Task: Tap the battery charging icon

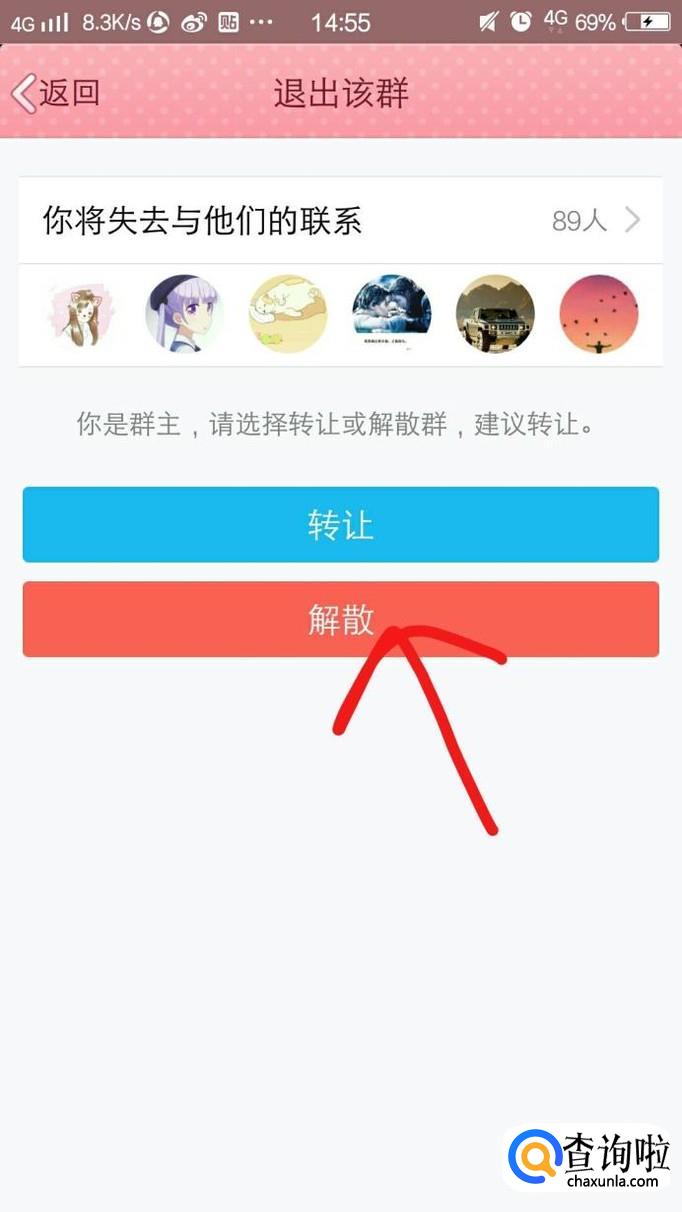Action: (x=646, y=22)
